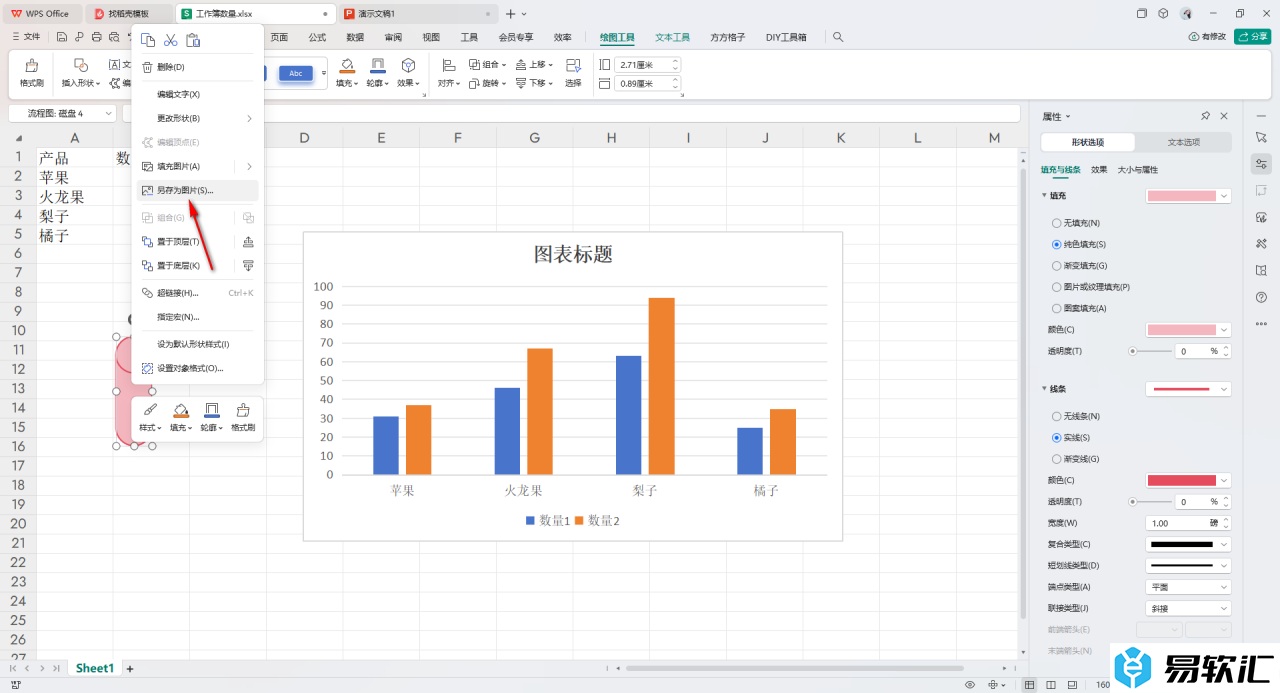Switch to 找稻壳模板 tab
The height and width of the screenshot is (693, 1280).
click(x=129, y=14)
